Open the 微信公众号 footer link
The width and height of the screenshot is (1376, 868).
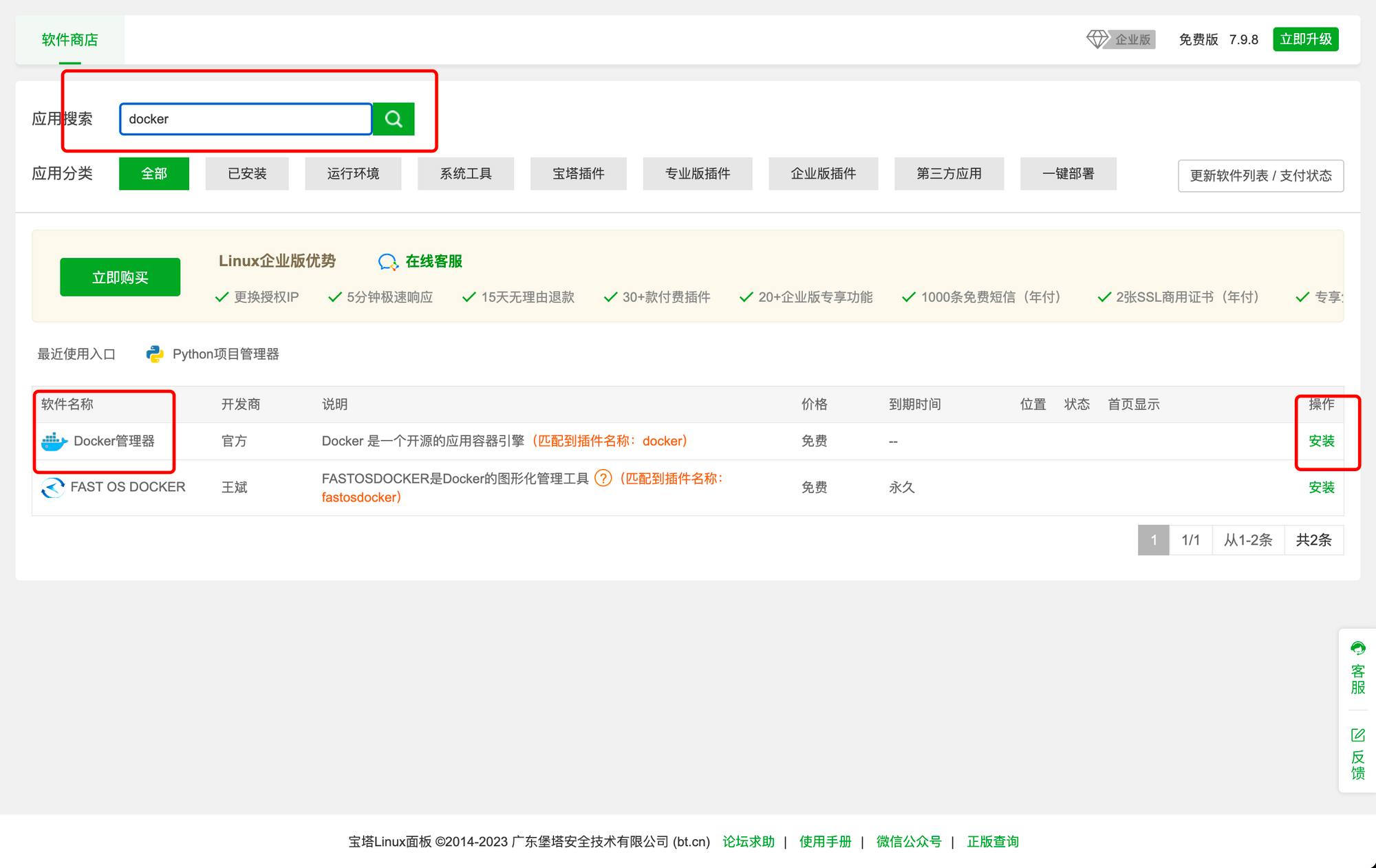tap(909, 842)
